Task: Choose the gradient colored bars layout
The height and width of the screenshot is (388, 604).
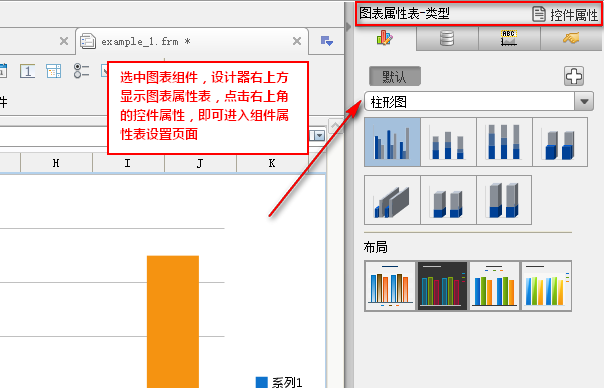Action: pyautogui.click(x=546, y=286)
